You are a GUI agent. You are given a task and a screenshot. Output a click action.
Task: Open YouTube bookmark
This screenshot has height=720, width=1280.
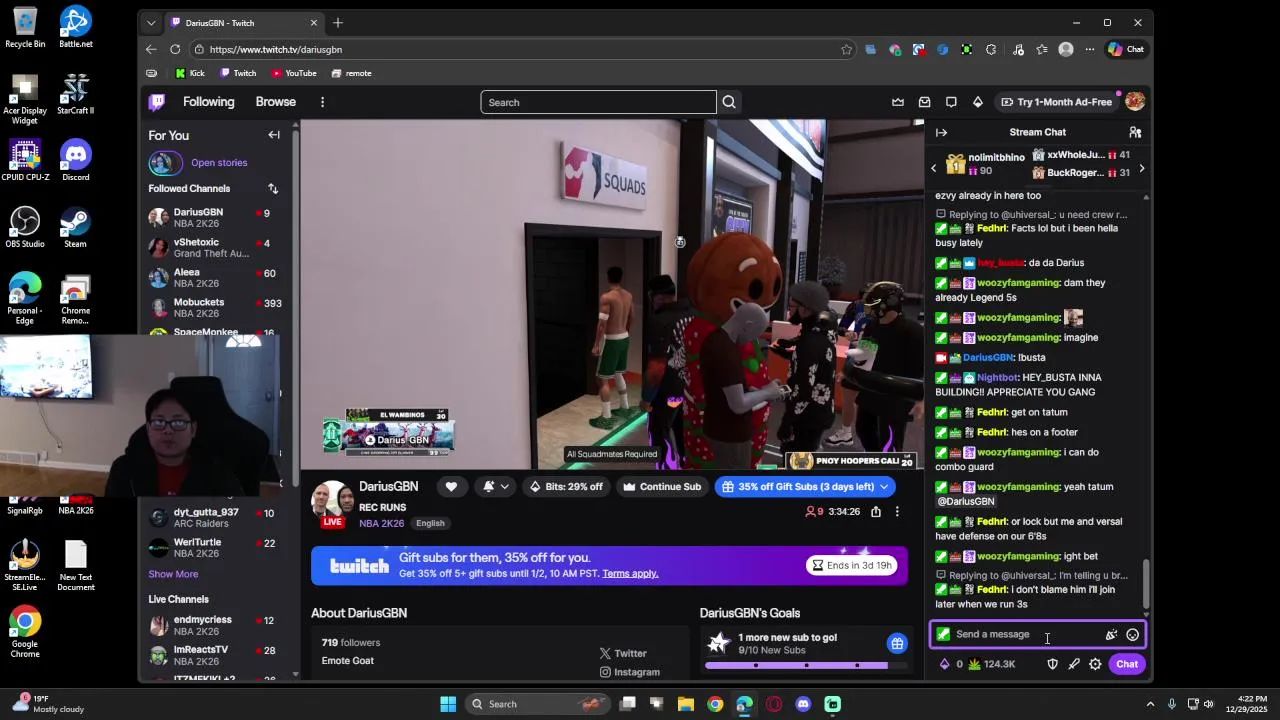(294, 73)
